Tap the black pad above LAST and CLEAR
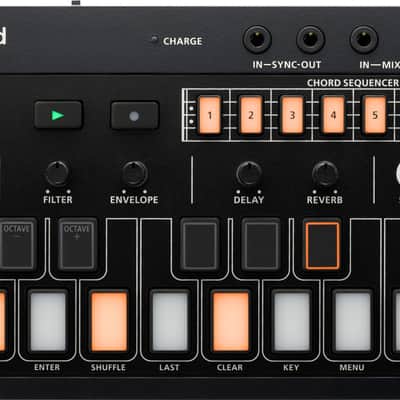 point(200,245)
